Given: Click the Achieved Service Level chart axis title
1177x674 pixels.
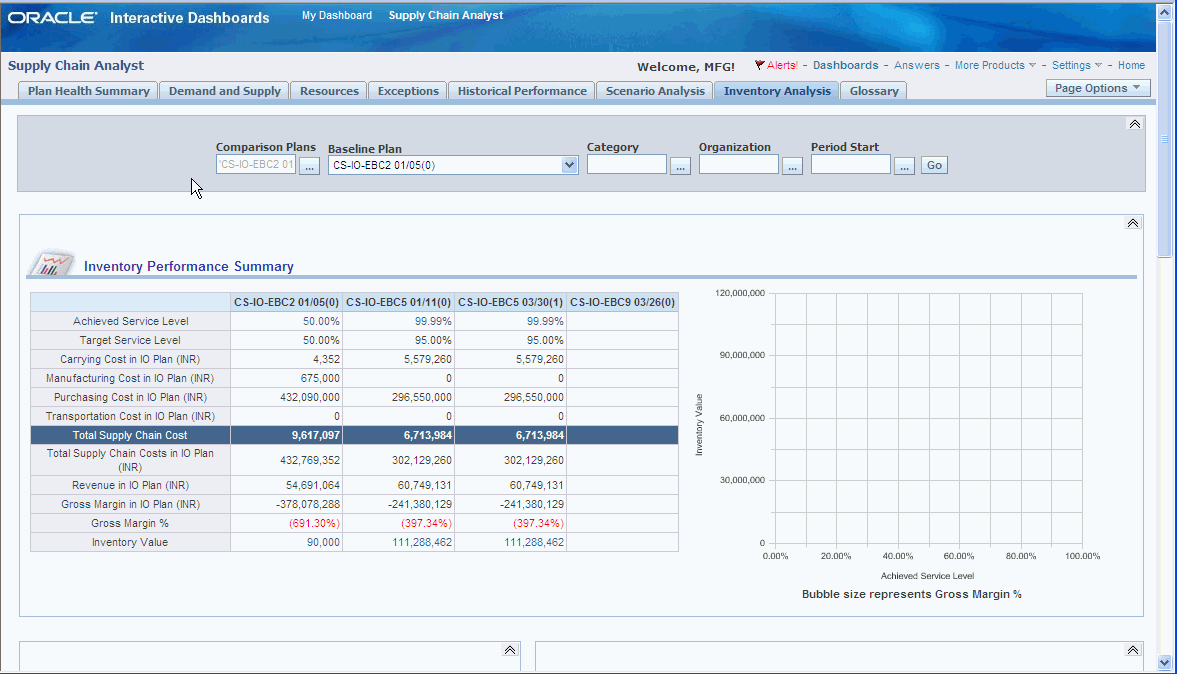Looking at the screenshot, I should click(927, 576).
